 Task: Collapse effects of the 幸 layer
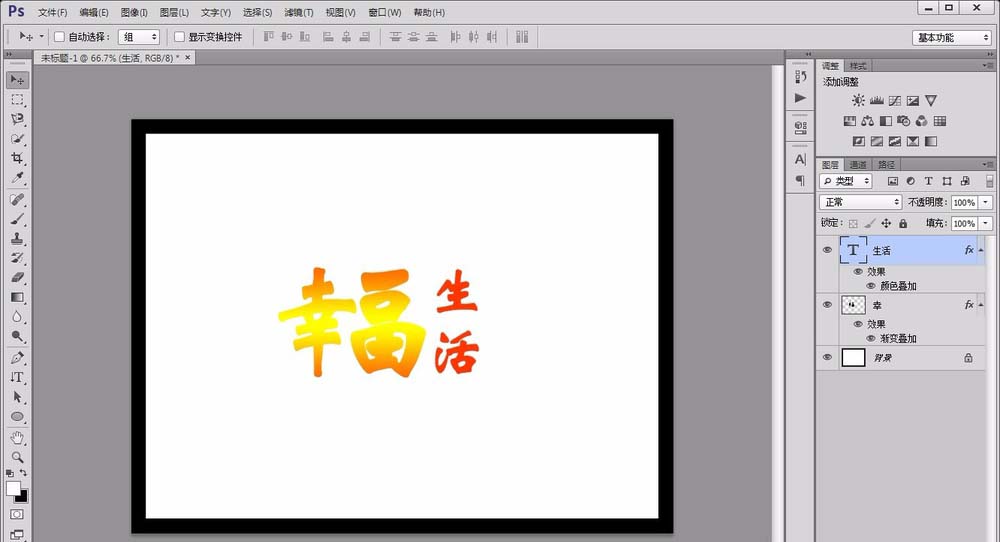click(981, 305)
